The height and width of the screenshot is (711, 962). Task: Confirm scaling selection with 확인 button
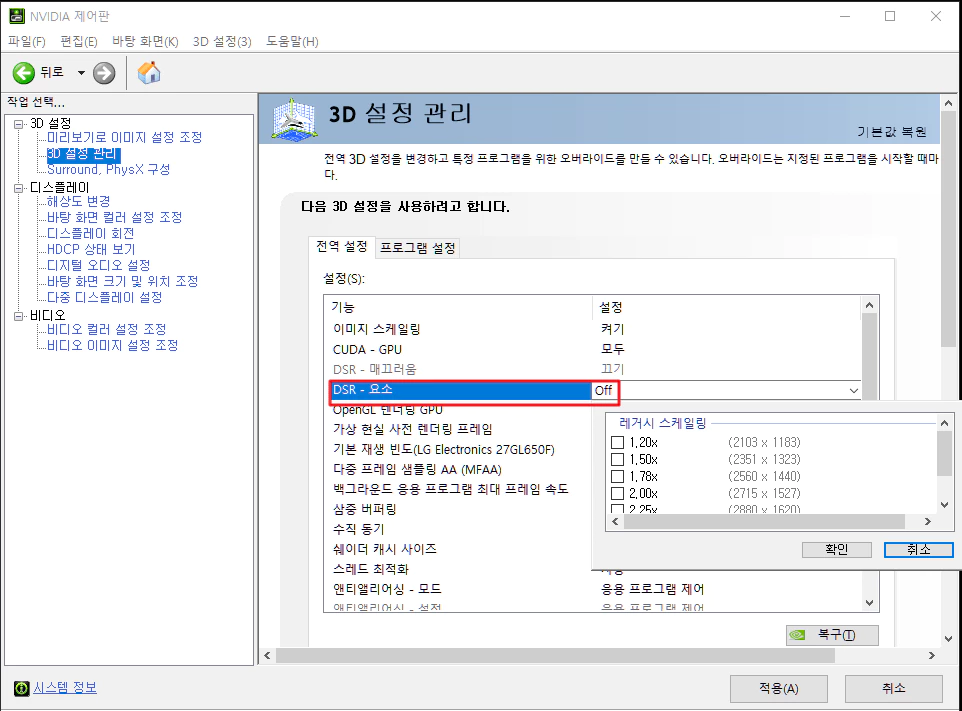point(836,549)
